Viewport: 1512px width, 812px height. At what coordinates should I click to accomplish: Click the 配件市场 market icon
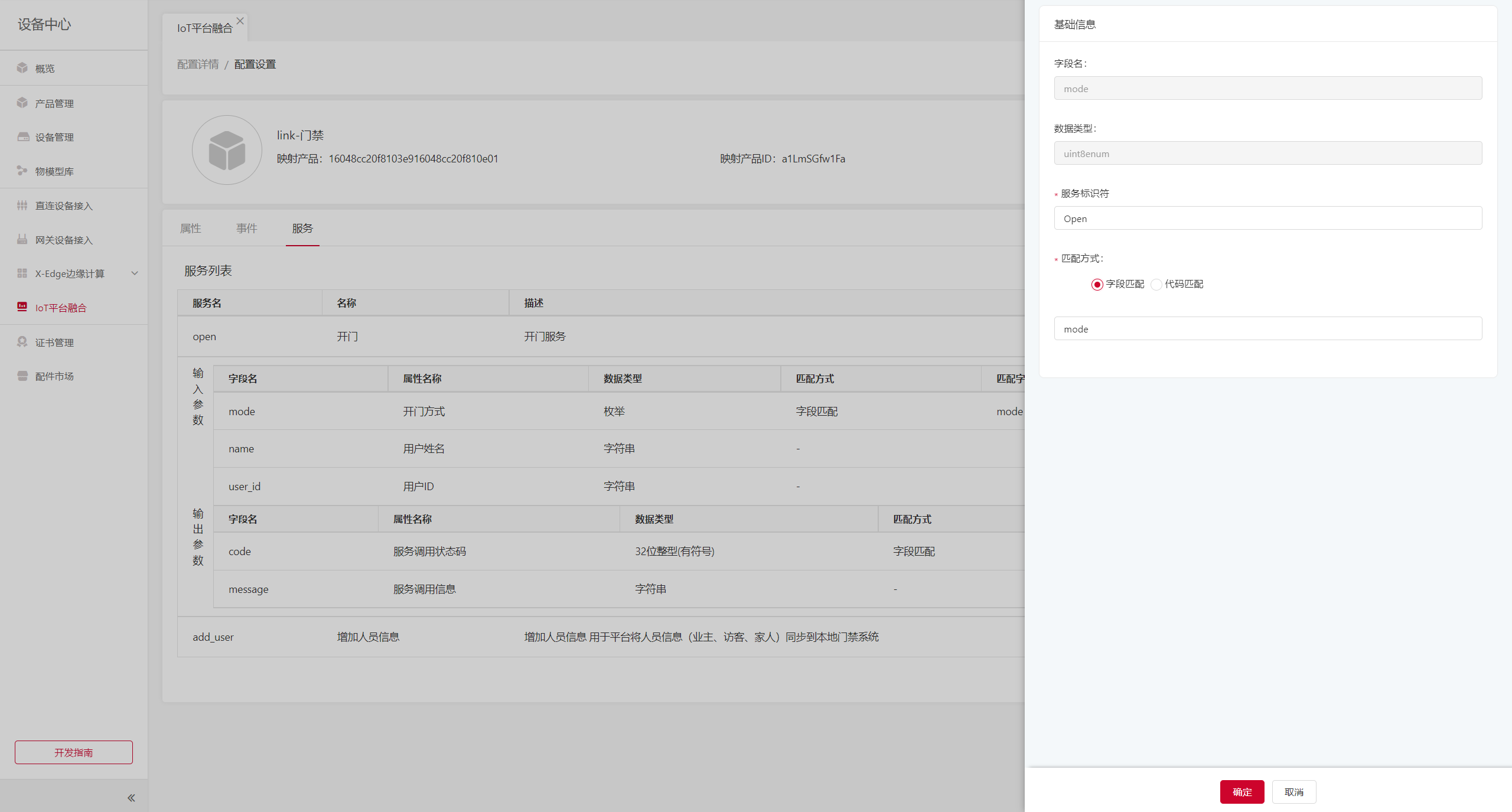[x=22, y=376]
